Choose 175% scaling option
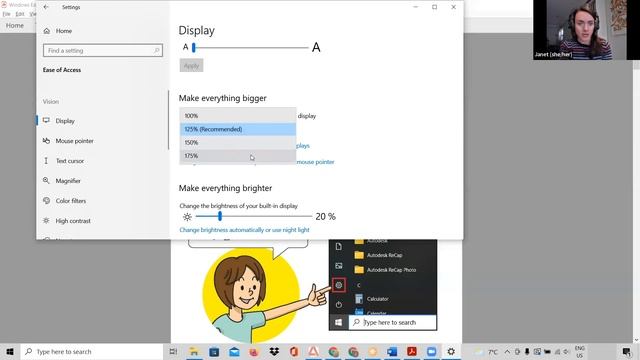The height and width of the screenshot is (360, 640). pos(238,156)
